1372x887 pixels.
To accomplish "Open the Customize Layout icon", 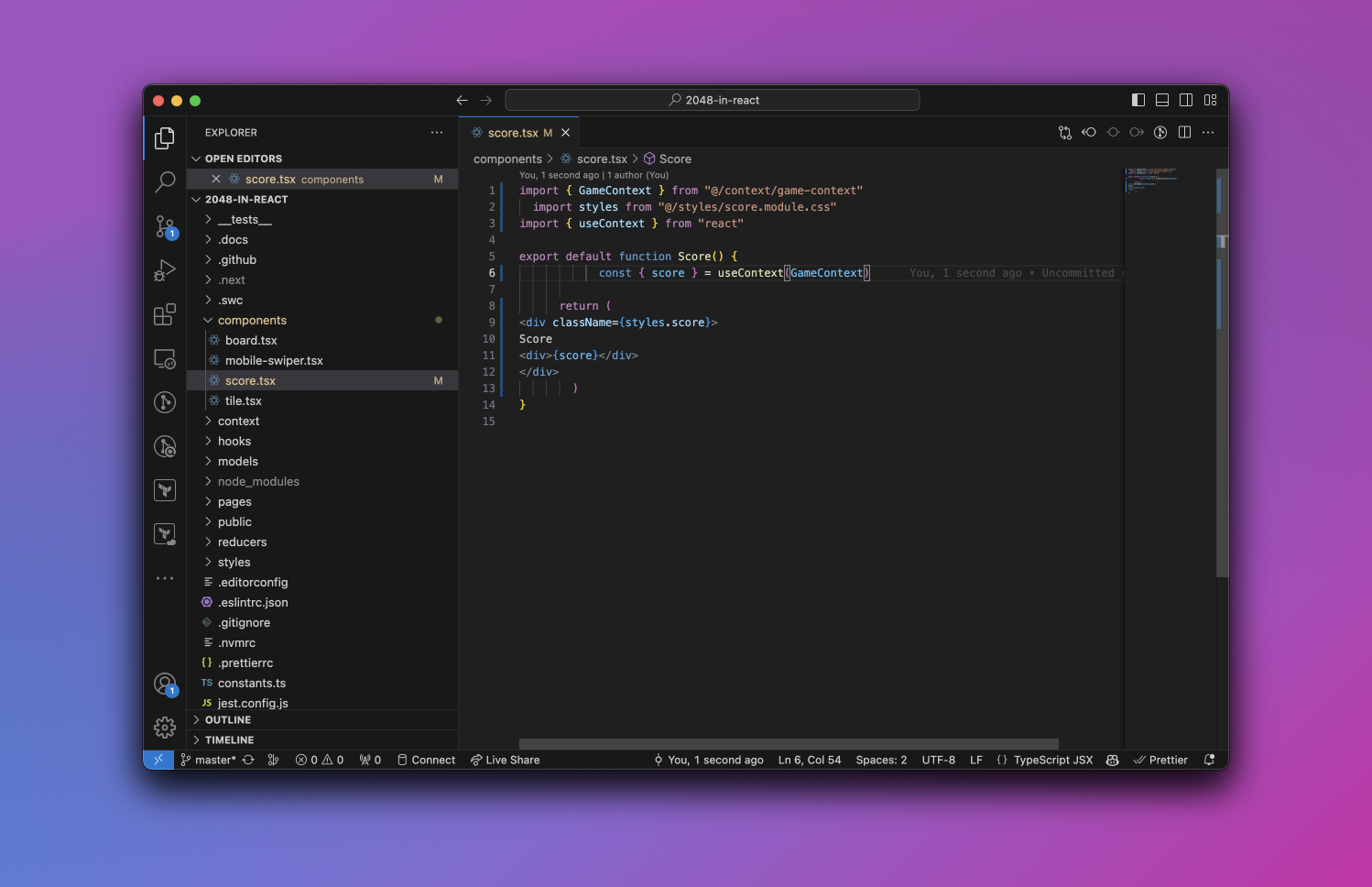I will click(1210, 100).
